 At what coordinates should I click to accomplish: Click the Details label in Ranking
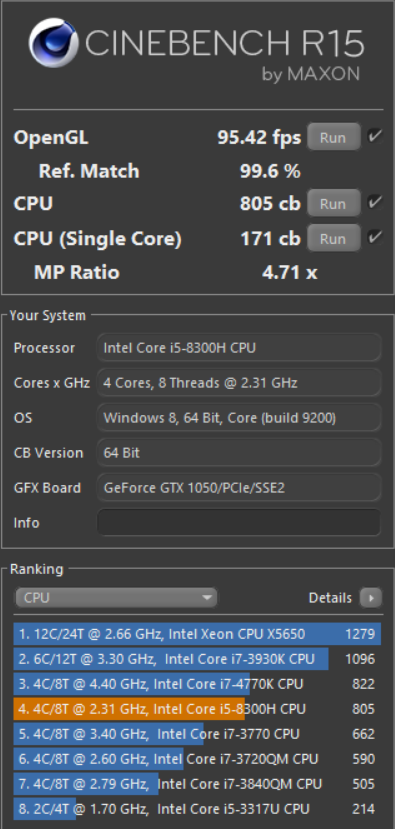coord(330,598)
